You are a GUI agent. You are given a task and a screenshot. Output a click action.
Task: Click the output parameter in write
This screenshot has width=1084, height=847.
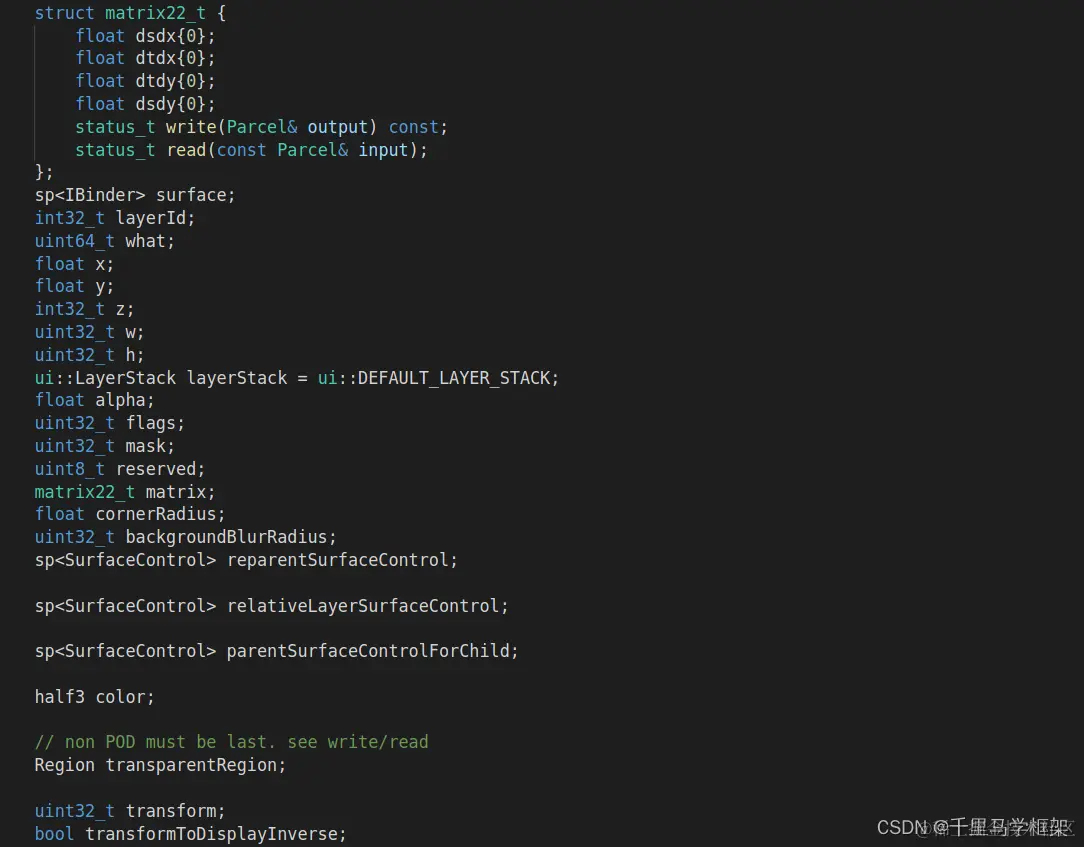(x=337, y=127)
